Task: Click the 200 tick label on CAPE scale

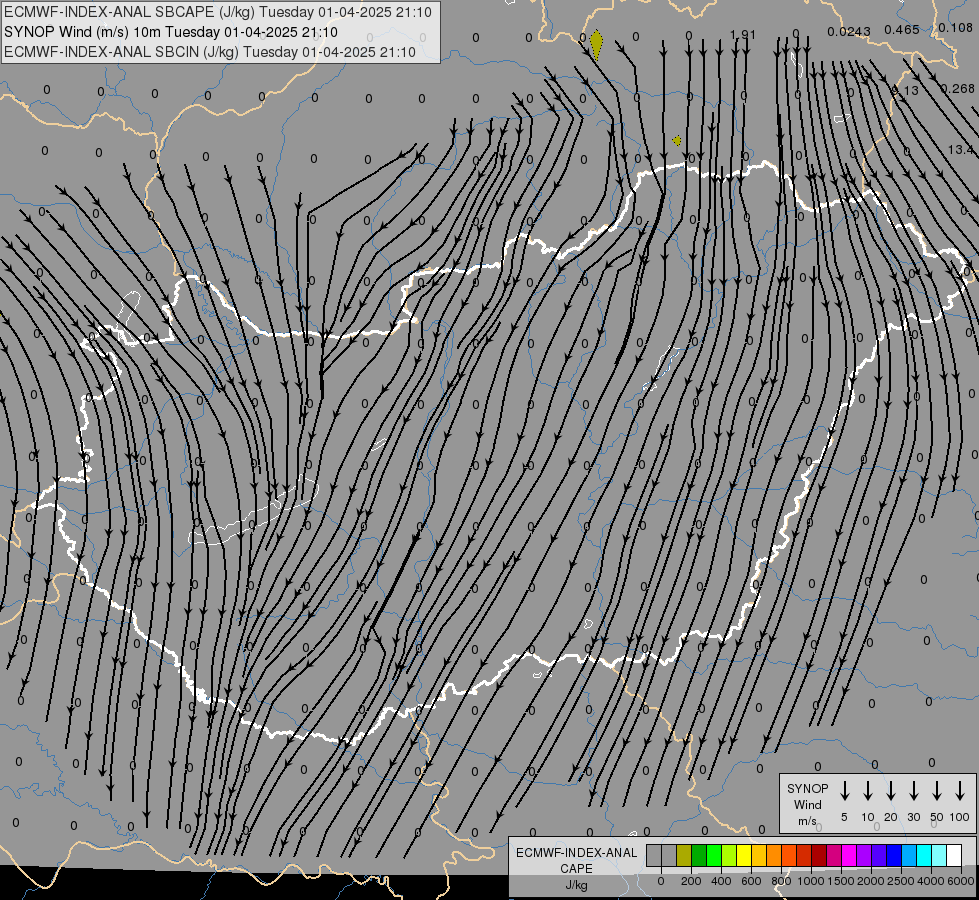Action: [691, 881]
